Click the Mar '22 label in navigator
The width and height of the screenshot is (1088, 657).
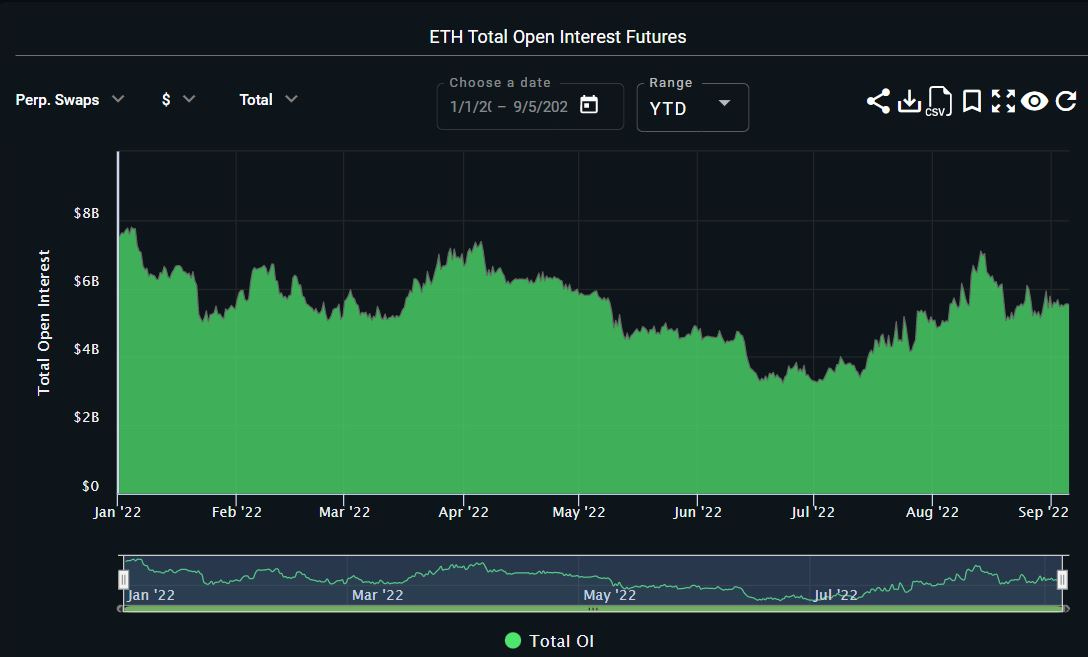pyautogui.click(x=377, y=595)
